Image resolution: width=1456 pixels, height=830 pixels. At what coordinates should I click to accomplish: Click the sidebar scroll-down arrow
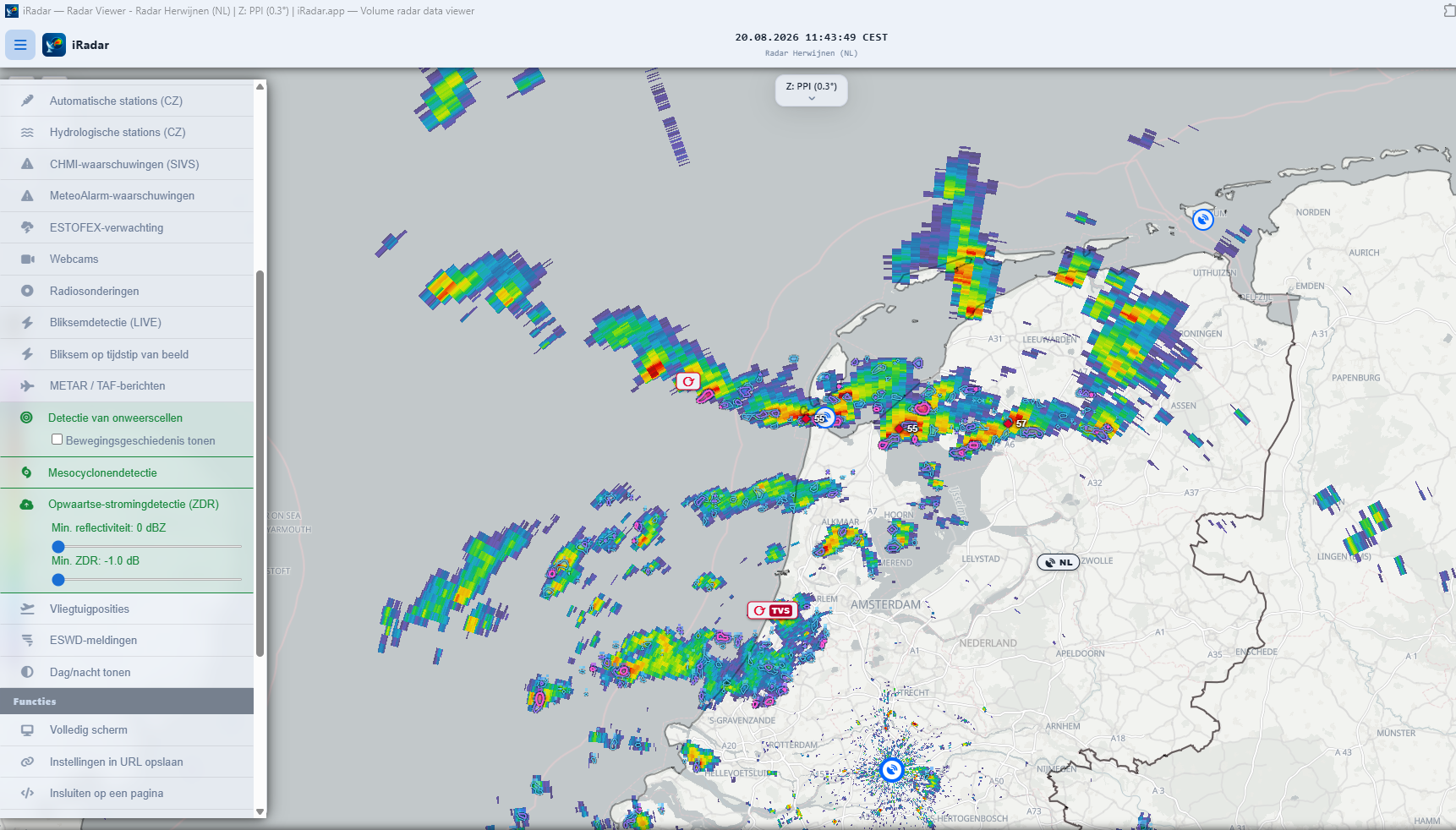[x=260, y=811]
